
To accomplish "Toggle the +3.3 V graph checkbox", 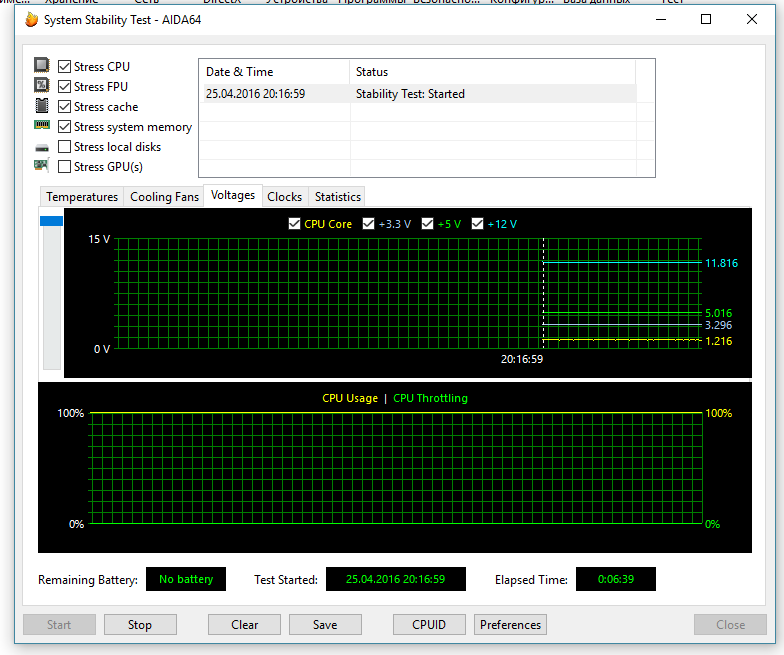I will (368, 224).
